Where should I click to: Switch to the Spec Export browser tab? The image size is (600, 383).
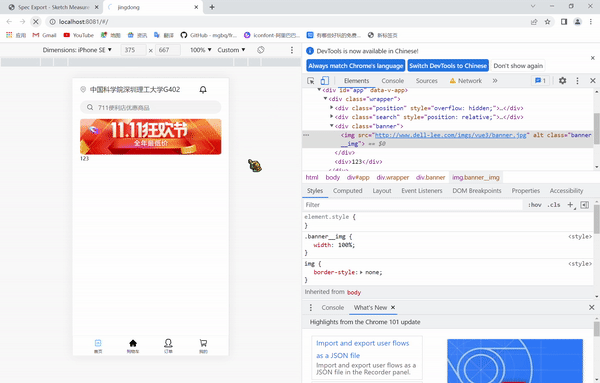pyautogui.click(x=53, y=7)
